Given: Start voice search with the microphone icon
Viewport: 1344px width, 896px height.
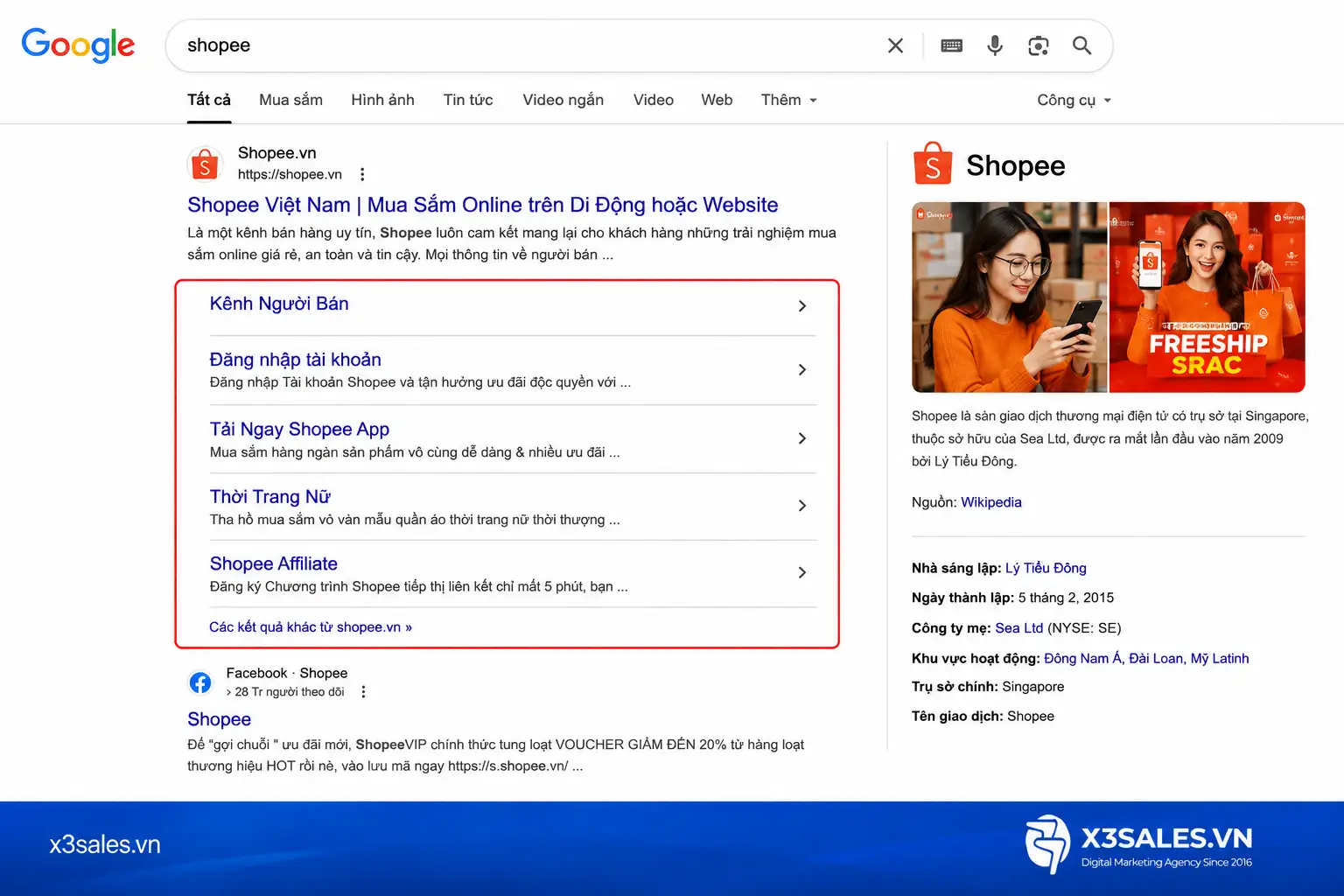Looking at the screenshot, I should coord(995,45).
